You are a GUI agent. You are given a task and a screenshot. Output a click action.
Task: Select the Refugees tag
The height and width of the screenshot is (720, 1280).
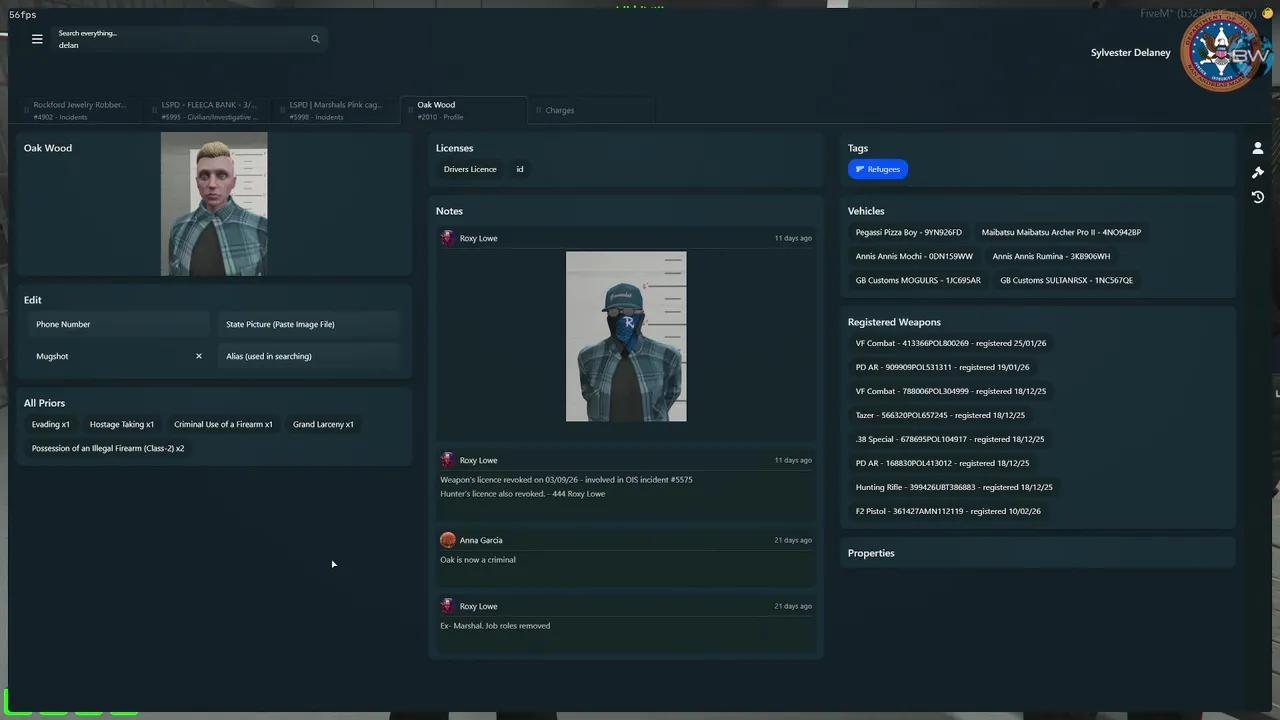pos(878,169)
